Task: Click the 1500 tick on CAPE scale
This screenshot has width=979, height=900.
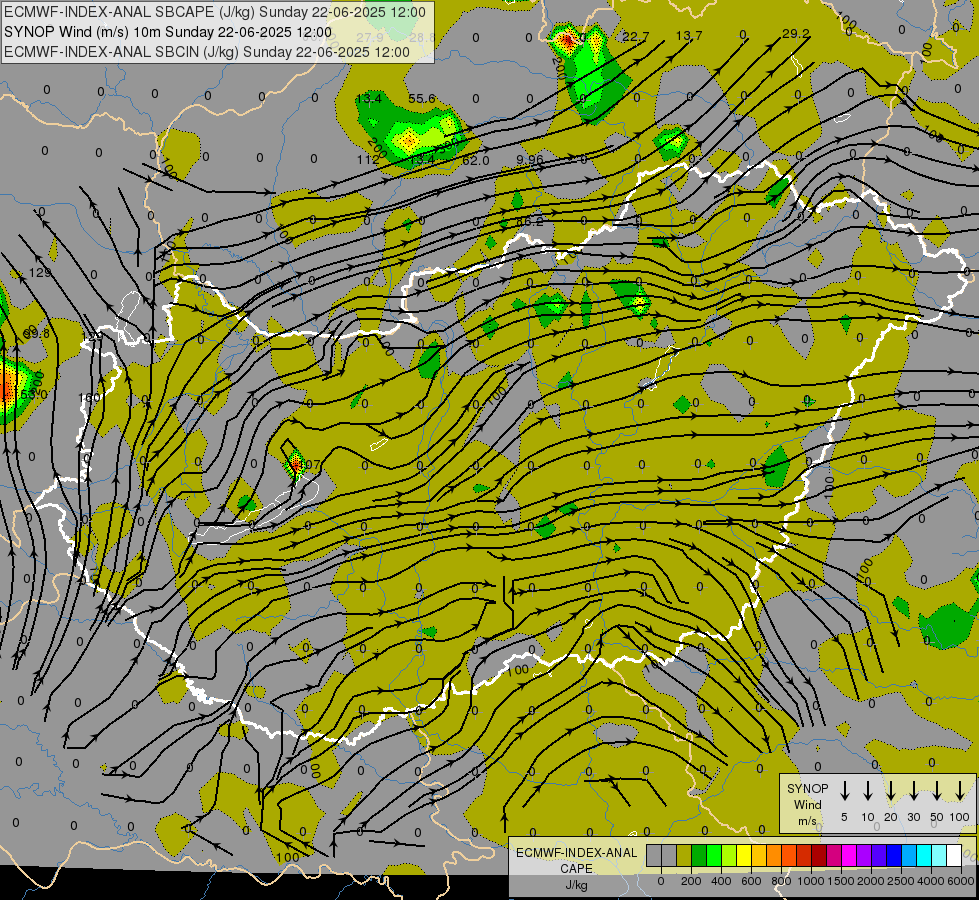Action: (x=840, y=881)
